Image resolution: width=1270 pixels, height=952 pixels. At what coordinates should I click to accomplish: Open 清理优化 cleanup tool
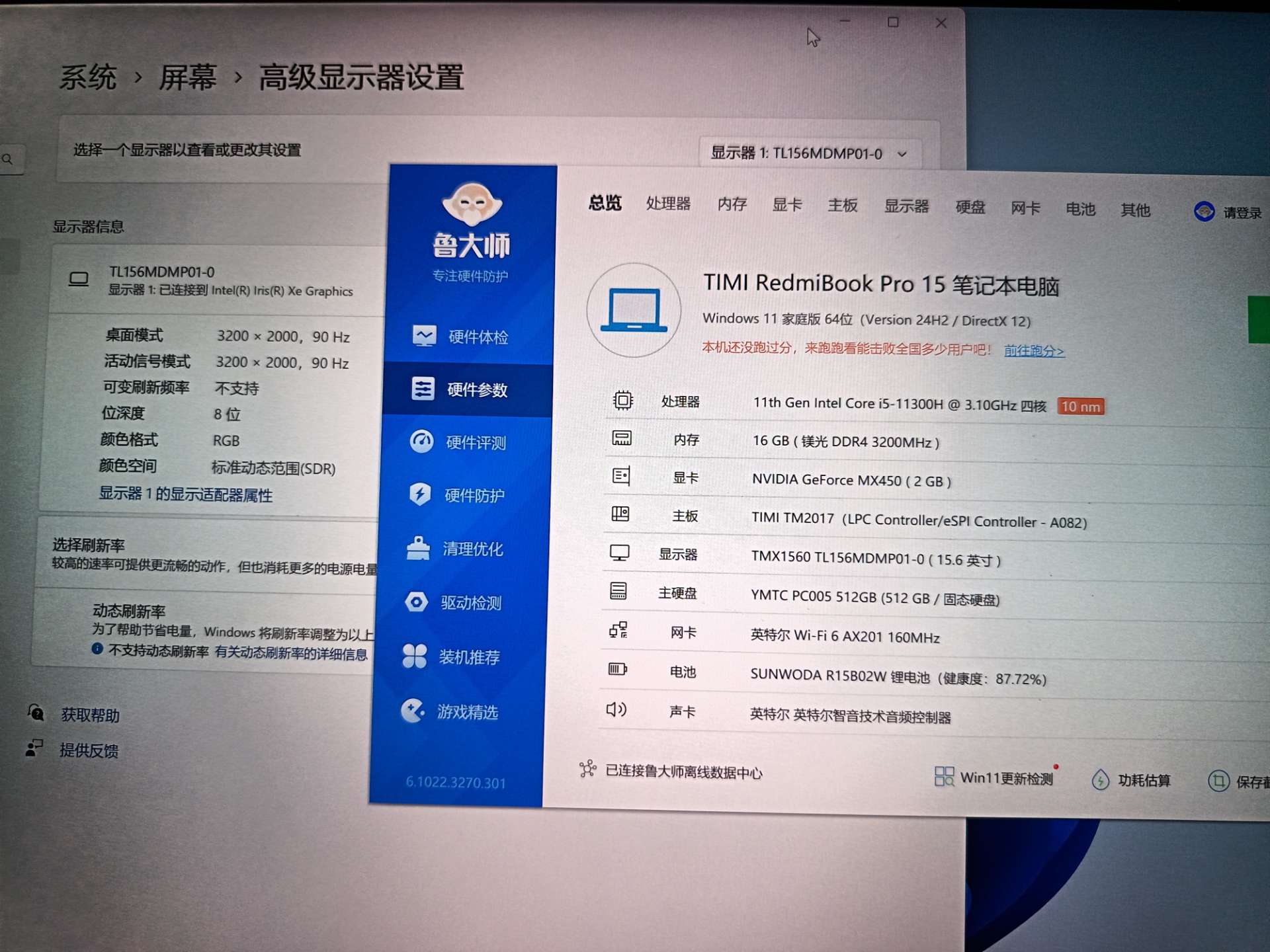pyautogui.click(x=471, y=549)
